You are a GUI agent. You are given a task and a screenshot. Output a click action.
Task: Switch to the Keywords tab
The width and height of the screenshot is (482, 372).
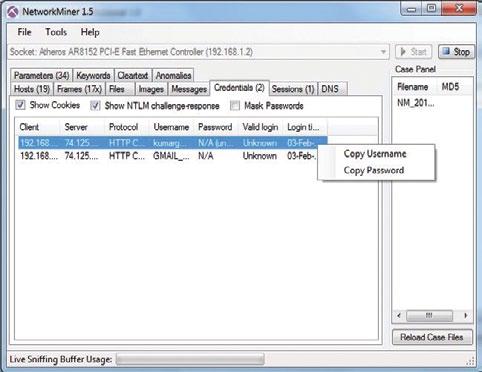pos(93,75)
